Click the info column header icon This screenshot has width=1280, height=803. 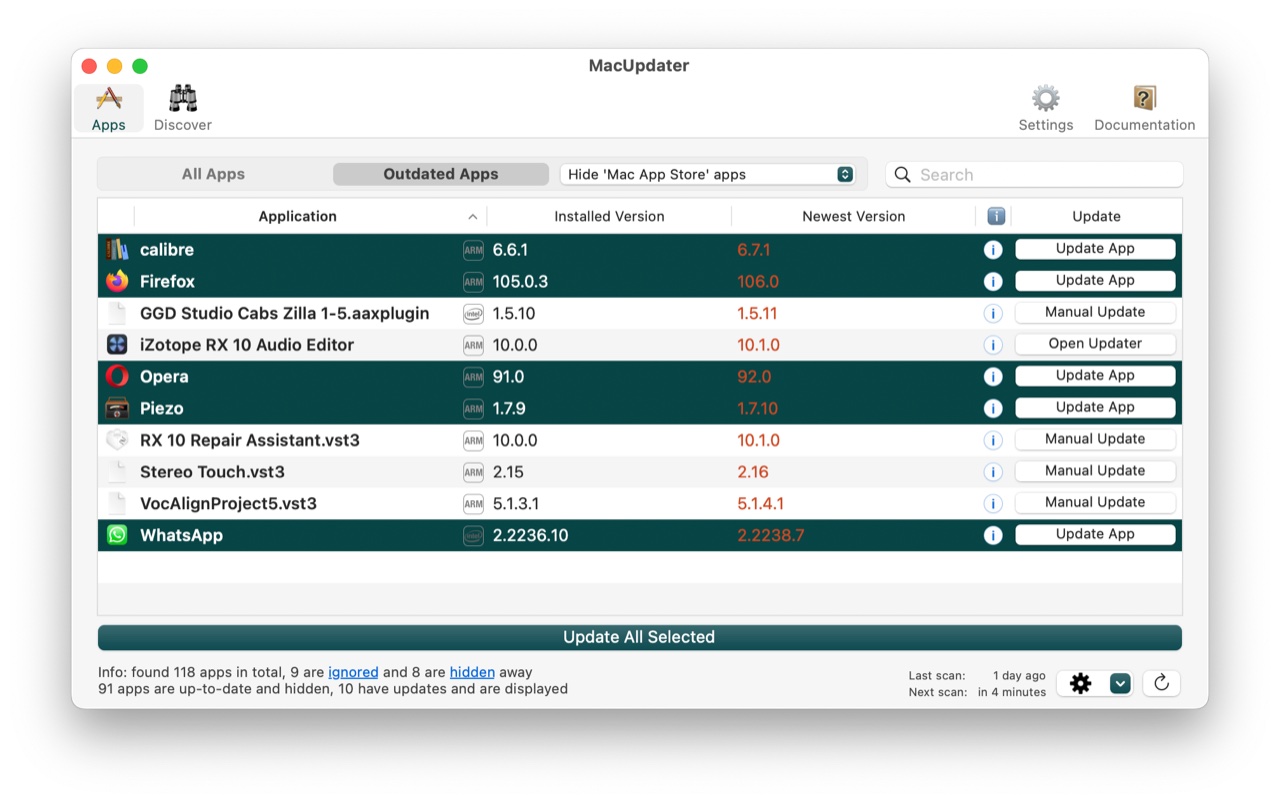995,216
